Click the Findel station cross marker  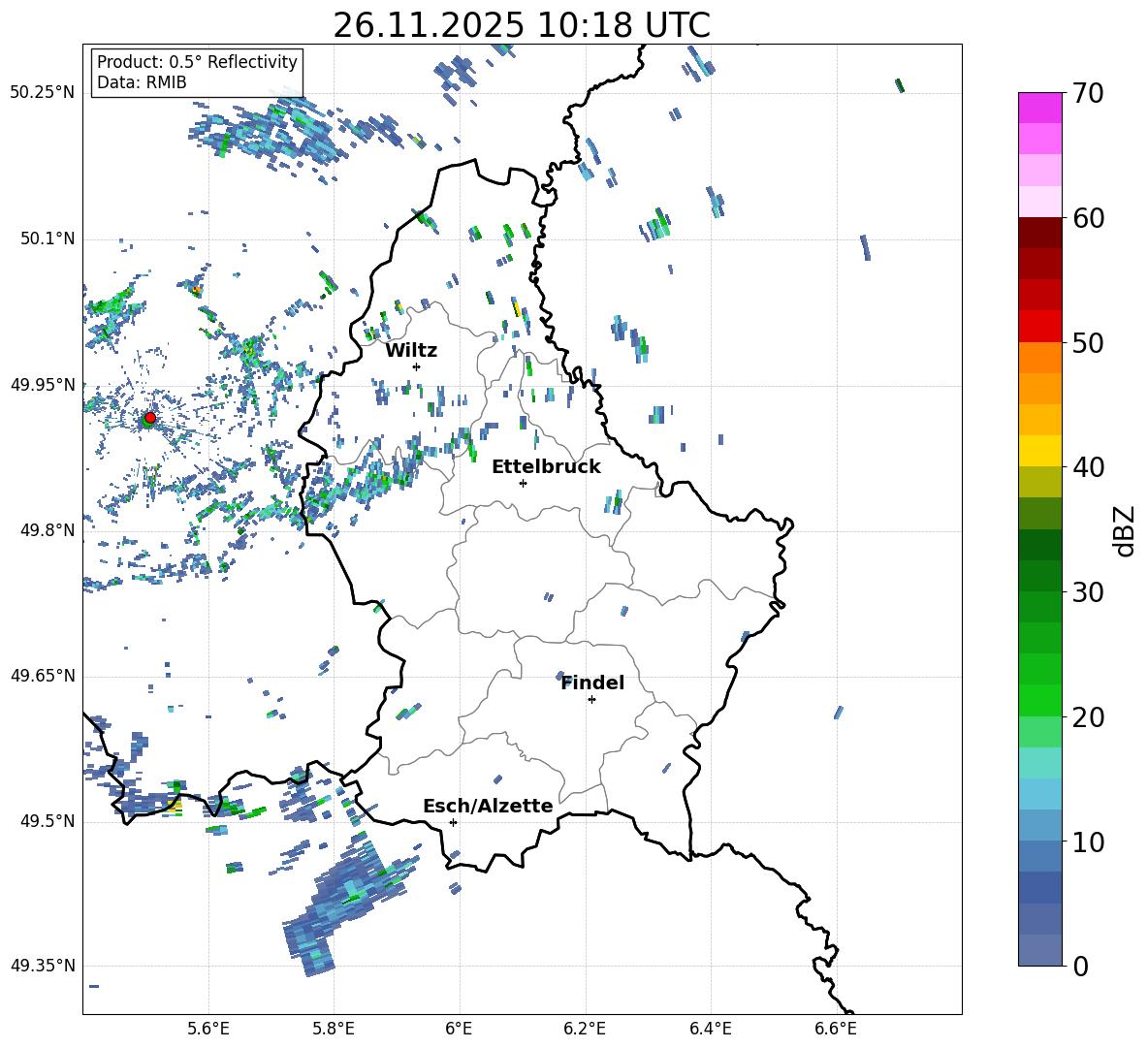(591, 699)
